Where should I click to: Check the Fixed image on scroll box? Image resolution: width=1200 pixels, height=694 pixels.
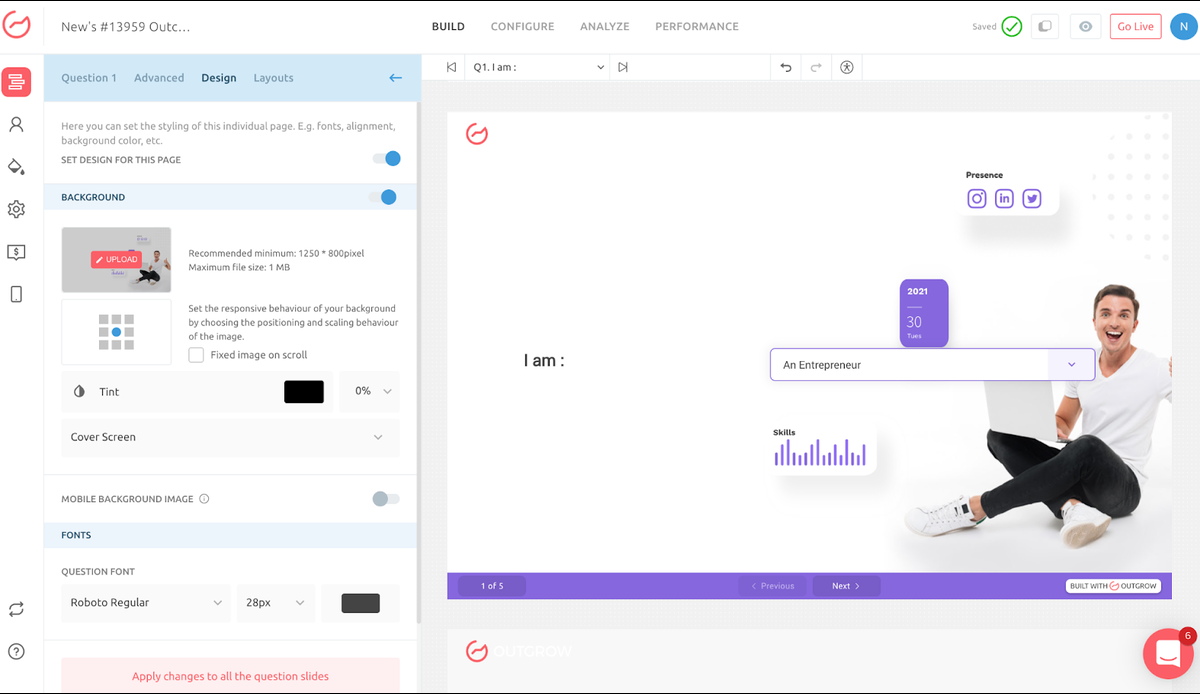pyautogui.click(x=197, y=355)
